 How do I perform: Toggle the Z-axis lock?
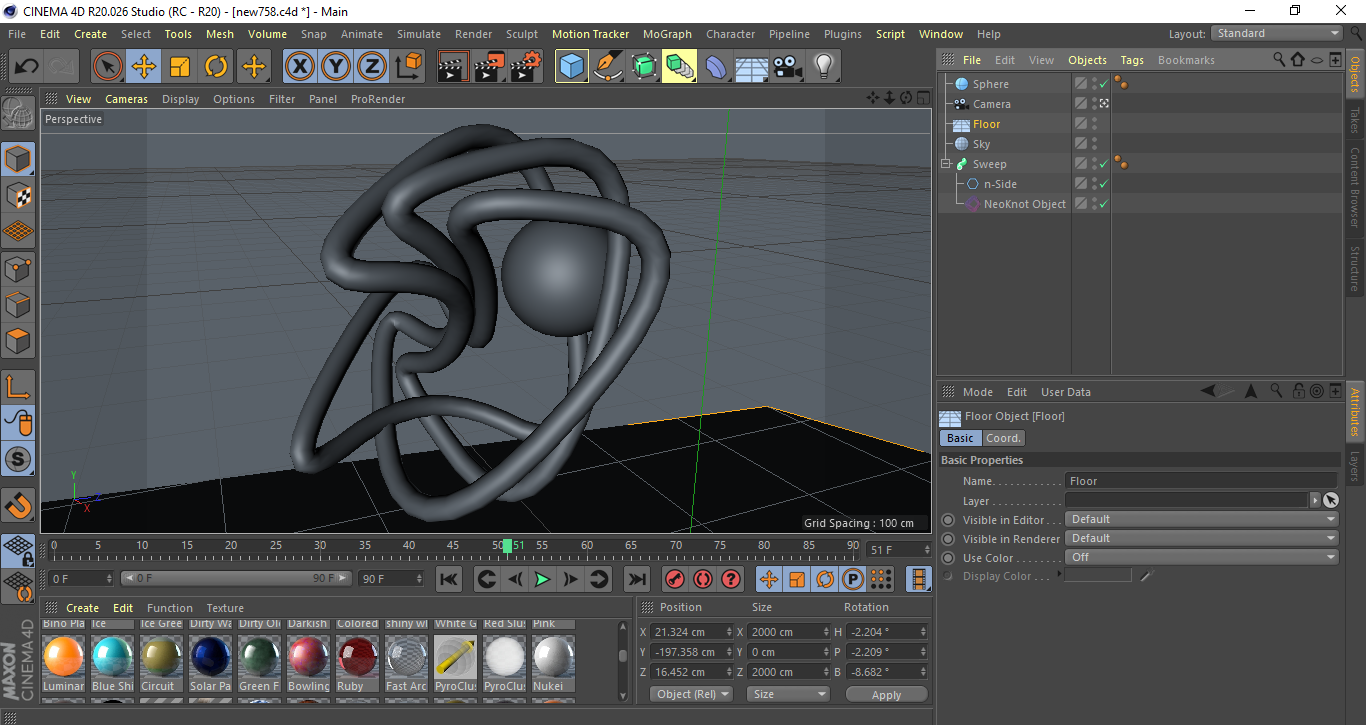(x=370, y=66)
